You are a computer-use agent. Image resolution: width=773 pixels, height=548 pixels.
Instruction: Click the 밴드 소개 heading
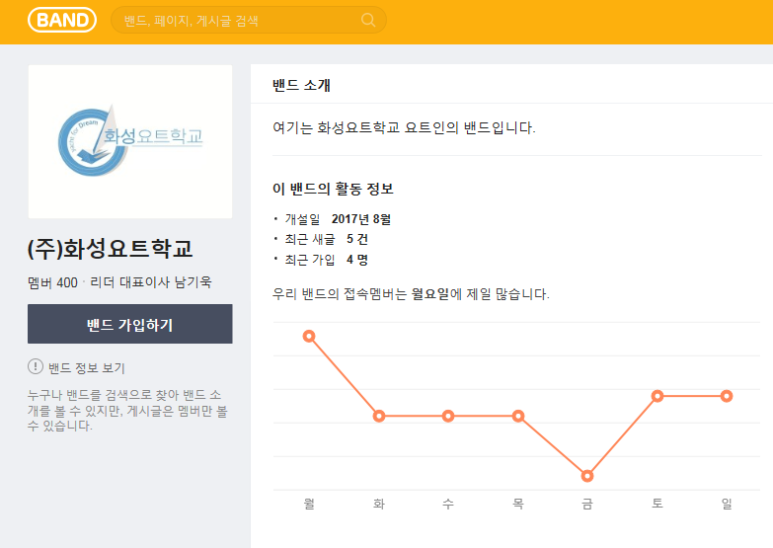tap(301, 85)
